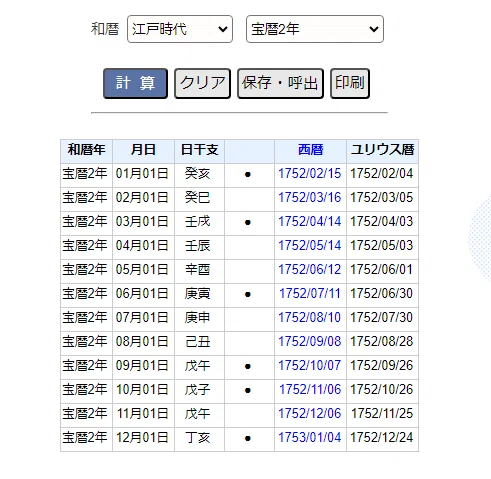The image size is (491, 479).
Task: Click the 戊子 day-stem cell
Action: 199,390
